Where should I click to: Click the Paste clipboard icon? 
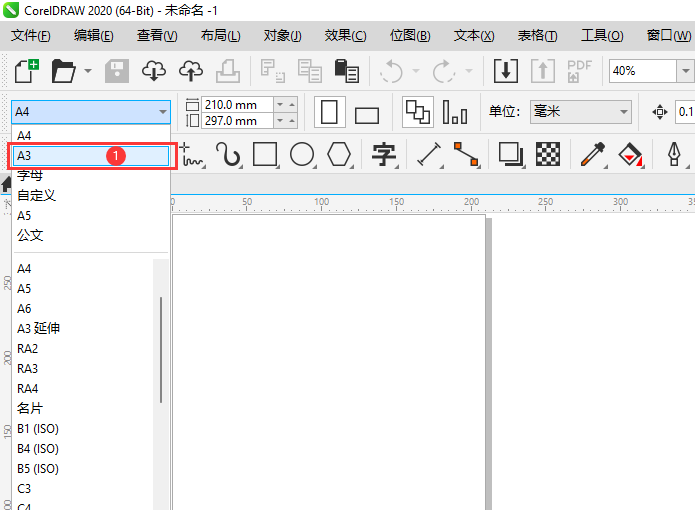tap(347, 71)
